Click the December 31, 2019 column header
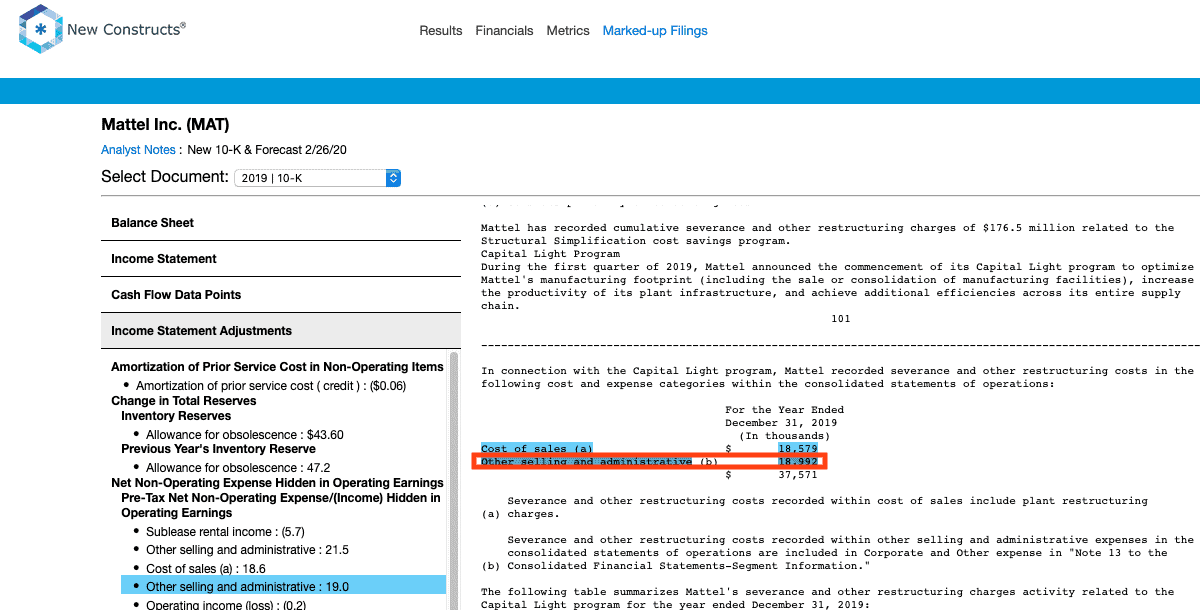 (x=781, y=423)
